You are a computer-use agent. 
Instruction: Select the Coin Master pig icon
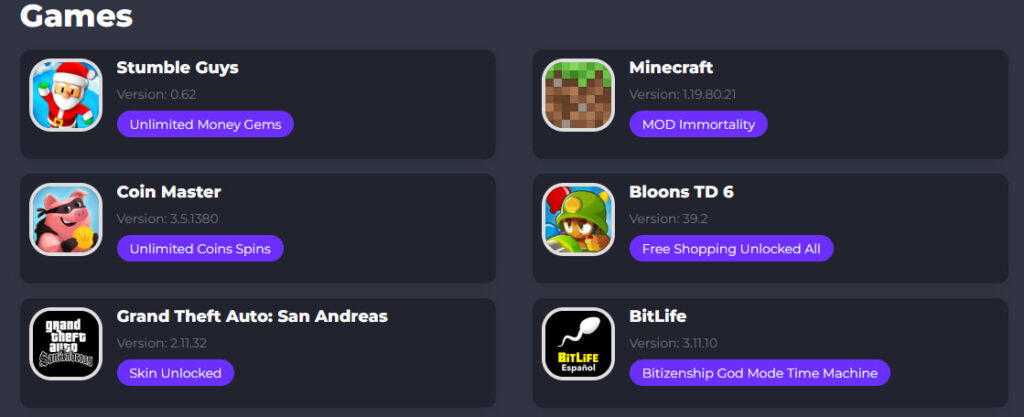pos(66,219)
